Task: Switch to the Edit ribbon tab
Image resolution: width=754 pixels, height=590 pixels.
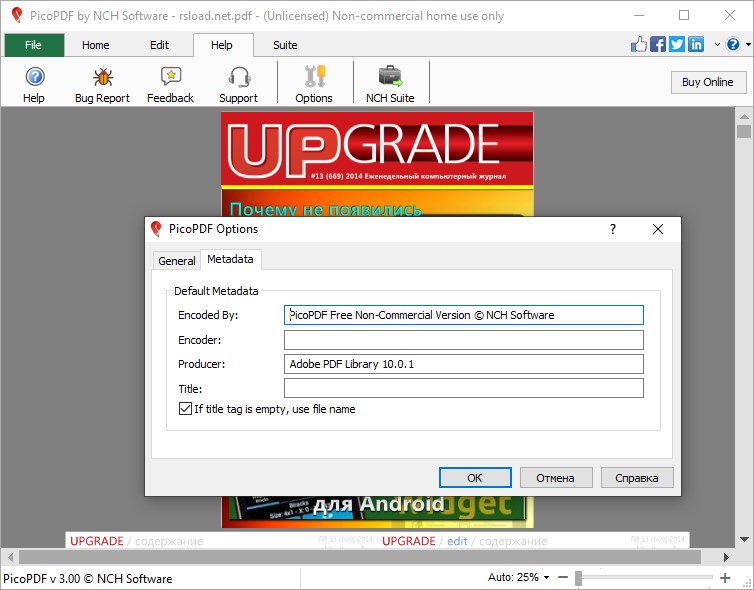Action: [159, 45]
